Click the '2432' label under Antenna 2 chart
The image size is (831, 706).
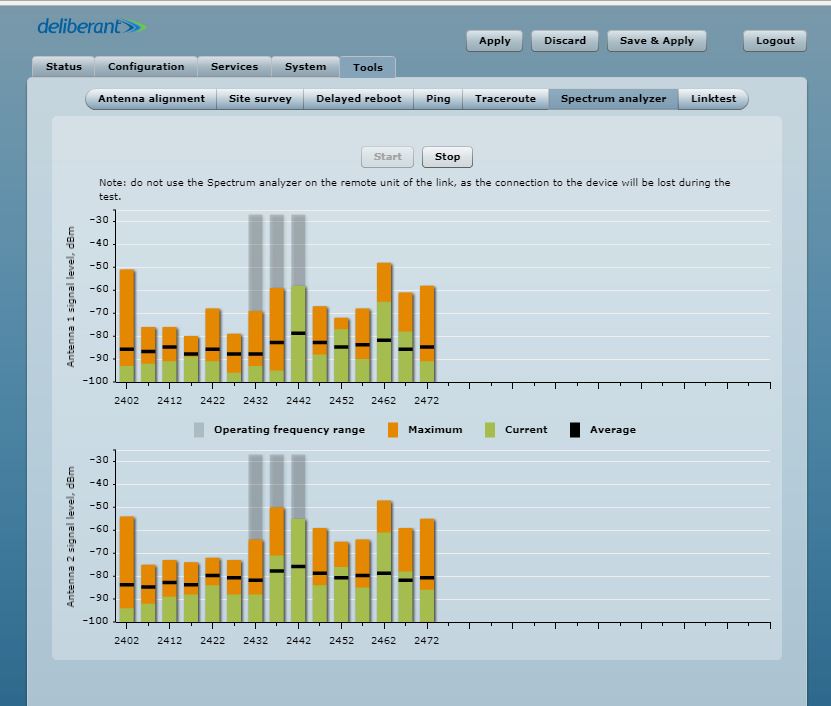[x=255, y=640]
